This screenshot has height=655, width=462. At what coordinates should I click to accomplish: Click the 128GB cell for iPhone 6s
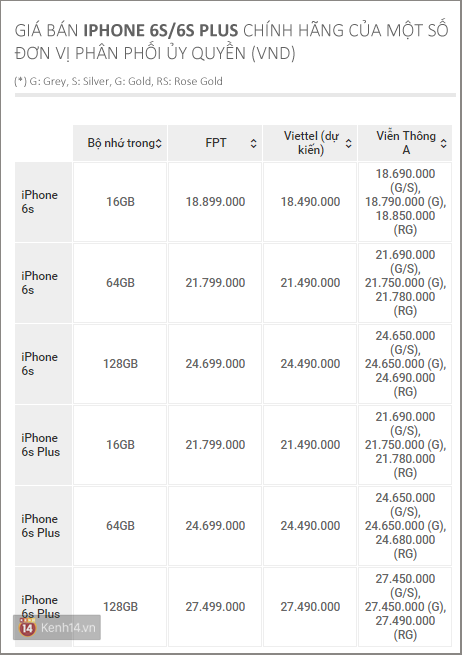[120, 364]
